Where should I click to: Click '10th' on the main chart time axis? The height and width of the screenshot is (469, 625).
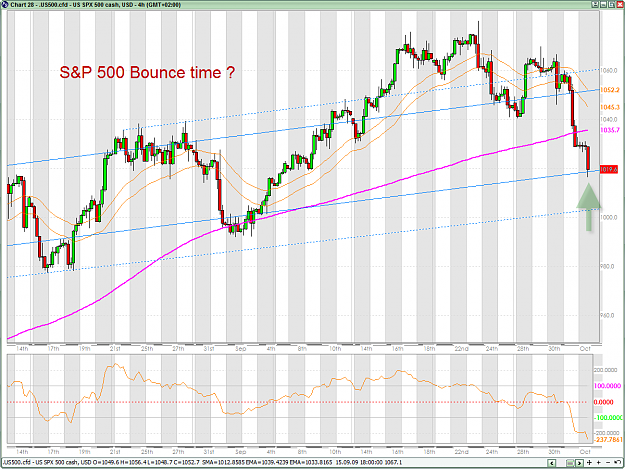[335, 349]
